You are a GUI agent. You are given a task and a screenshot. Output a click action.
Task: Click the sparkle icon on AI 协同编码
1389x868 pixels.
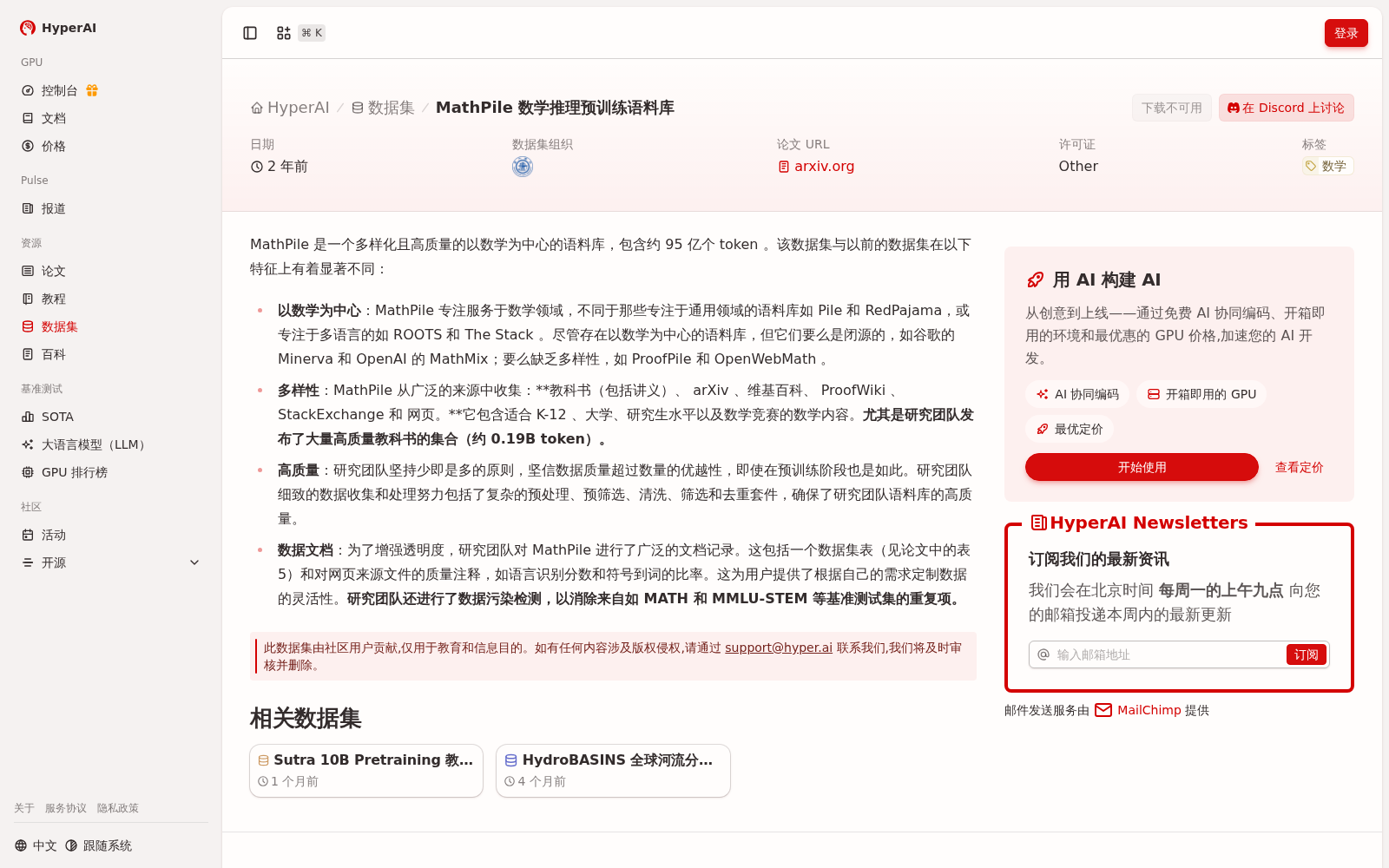(x=1043, y=394)
